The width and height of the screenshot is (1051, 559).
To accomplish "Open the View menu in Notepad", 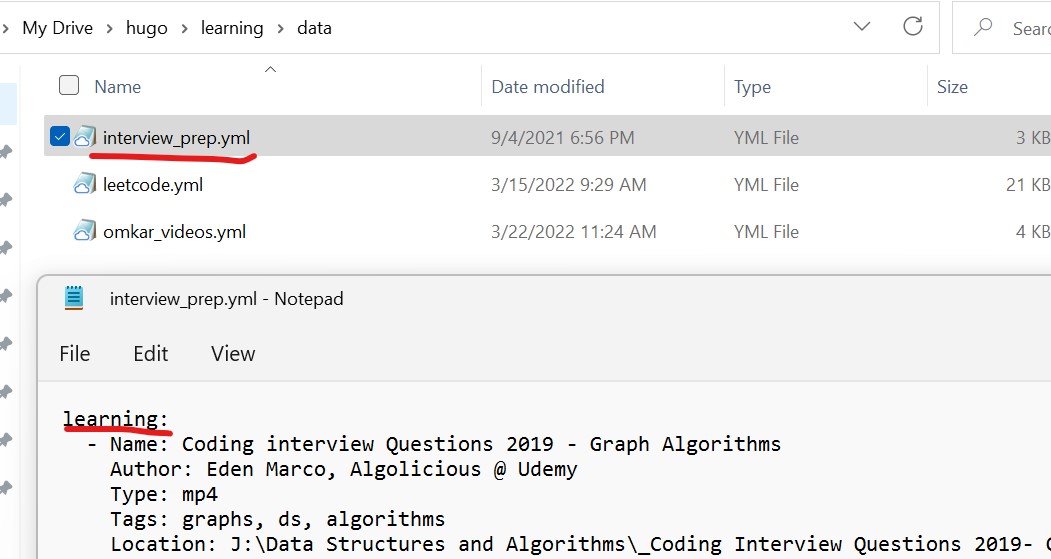I will tap(233, 353).
